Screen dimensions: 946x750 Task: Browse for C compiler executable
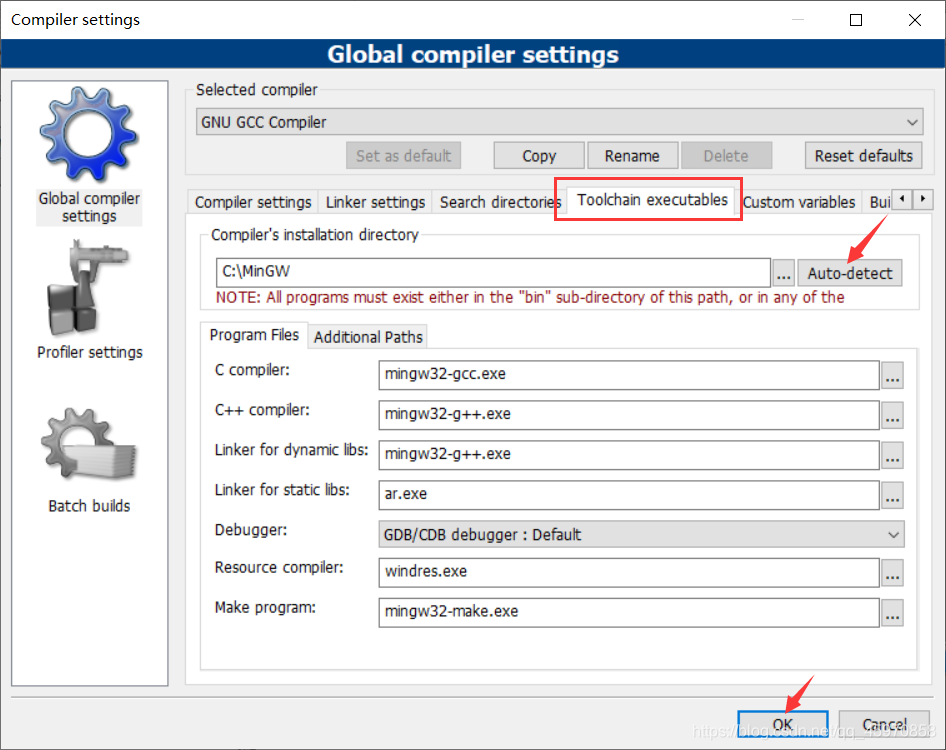tap(892, 375)
